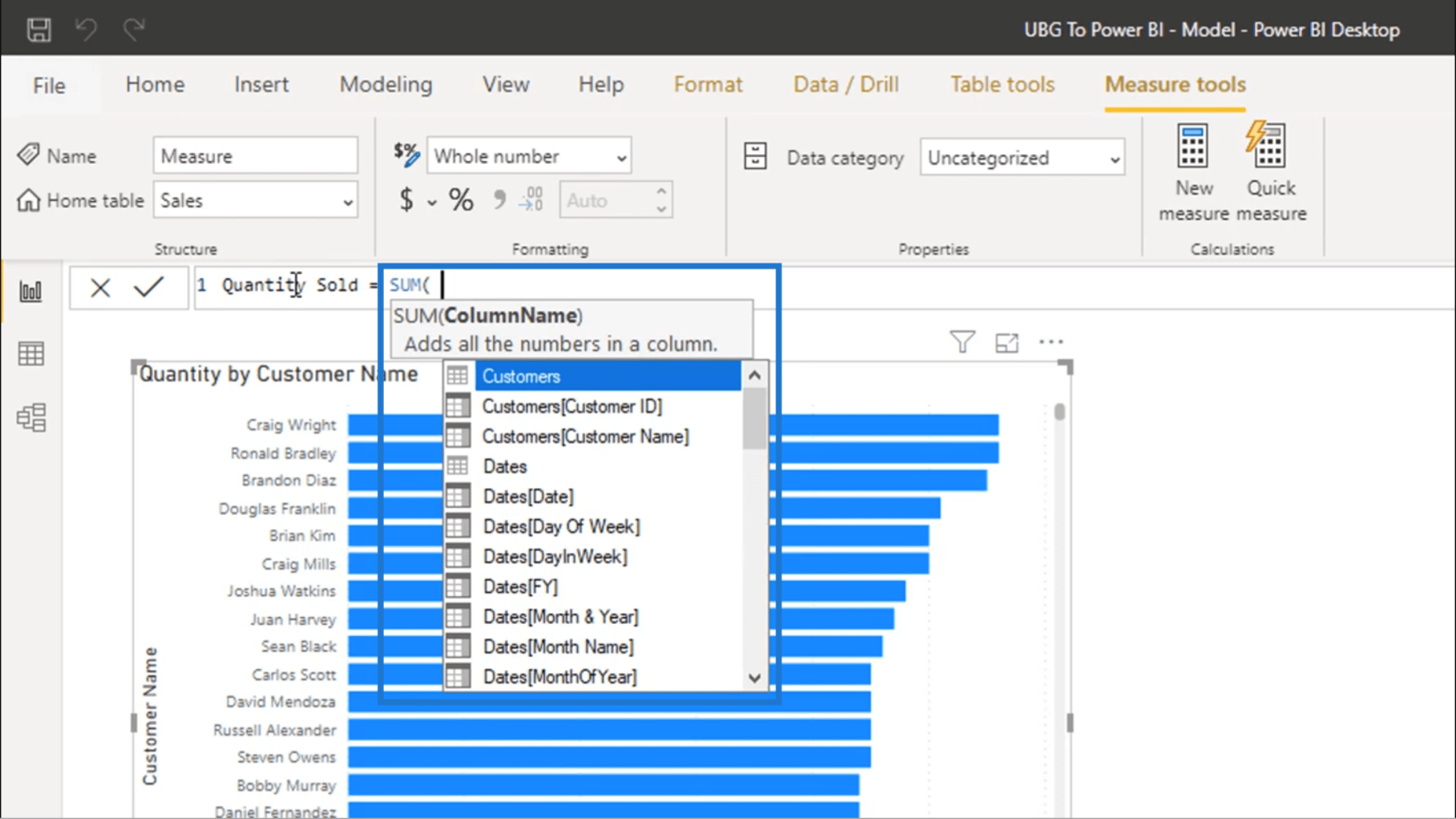Click the autocomplete list scrollbar thumb
This screenshot has width=1456, height=819.
tap(755, 418)
